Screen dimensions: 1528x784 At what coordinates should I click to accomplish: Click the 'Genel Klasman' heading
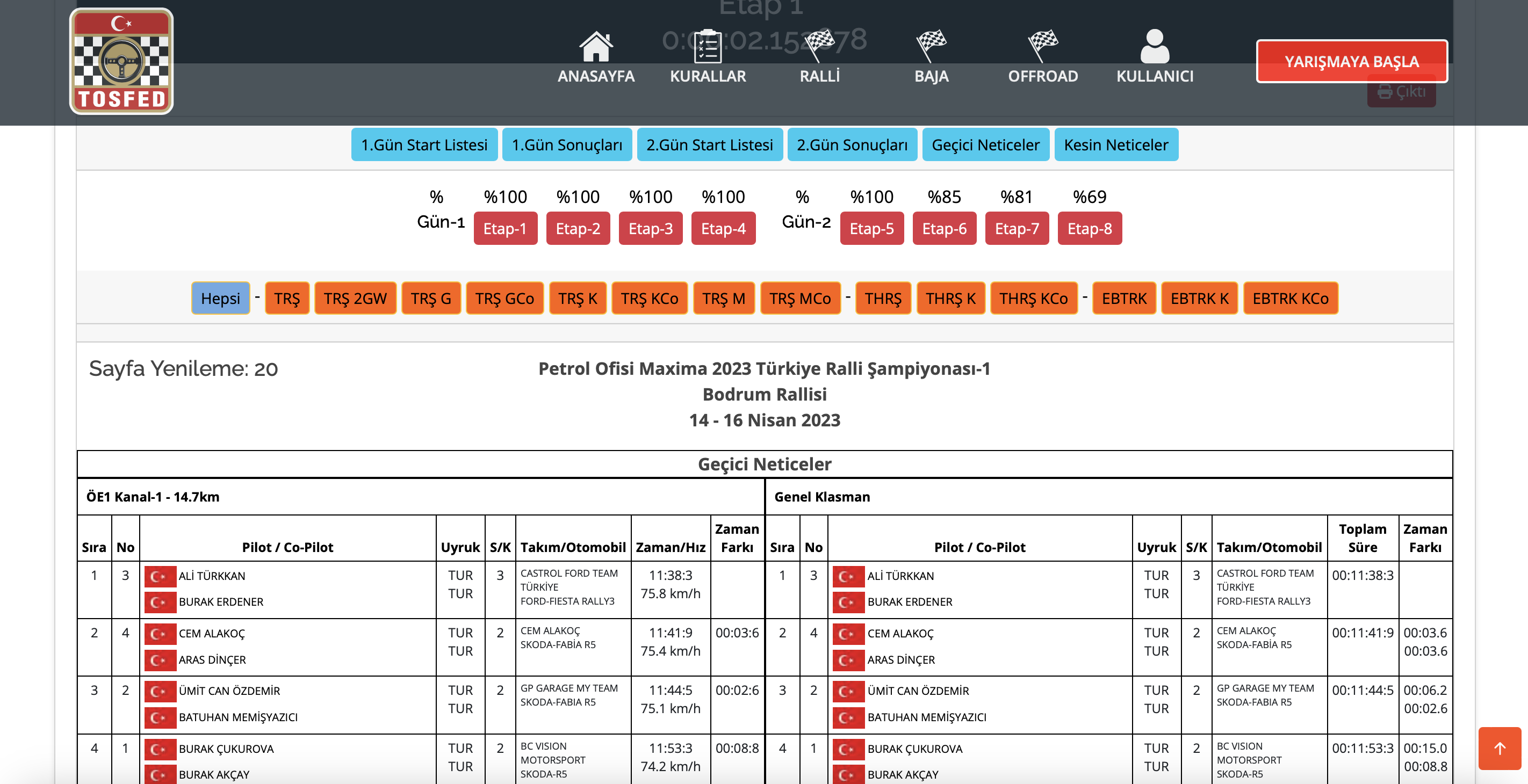click(822, 497)
